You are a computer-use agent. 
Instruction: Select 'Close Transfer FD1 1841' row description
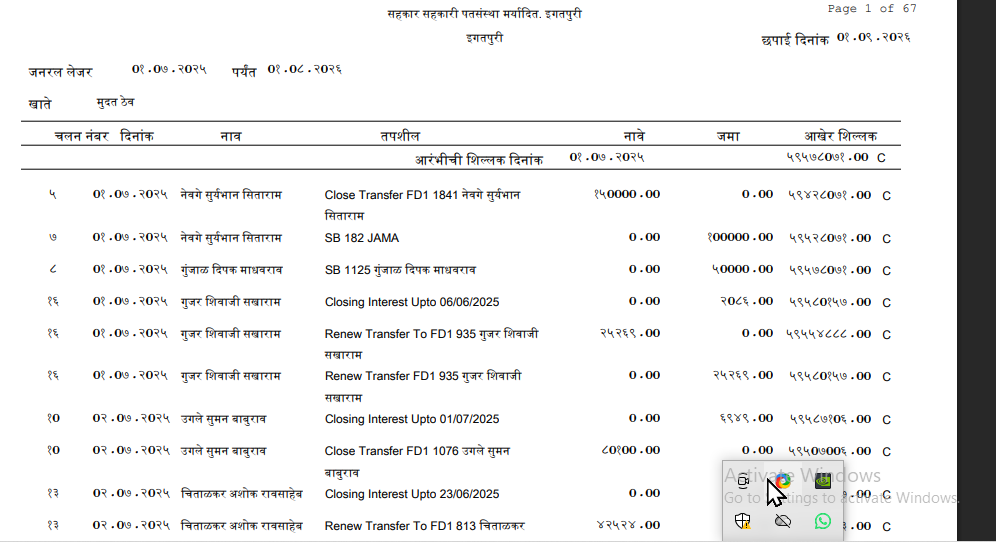click(422, 205)
